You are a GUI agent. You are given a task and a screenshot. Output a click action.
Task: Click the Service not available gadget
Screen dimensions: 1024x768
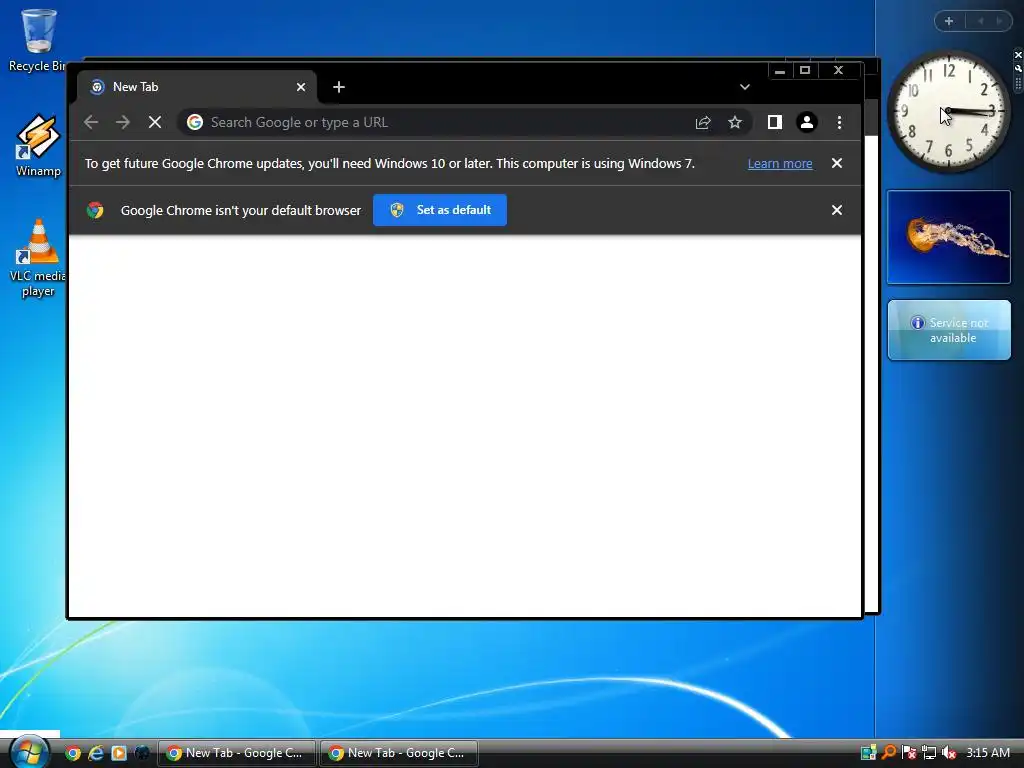pos(949,330)
